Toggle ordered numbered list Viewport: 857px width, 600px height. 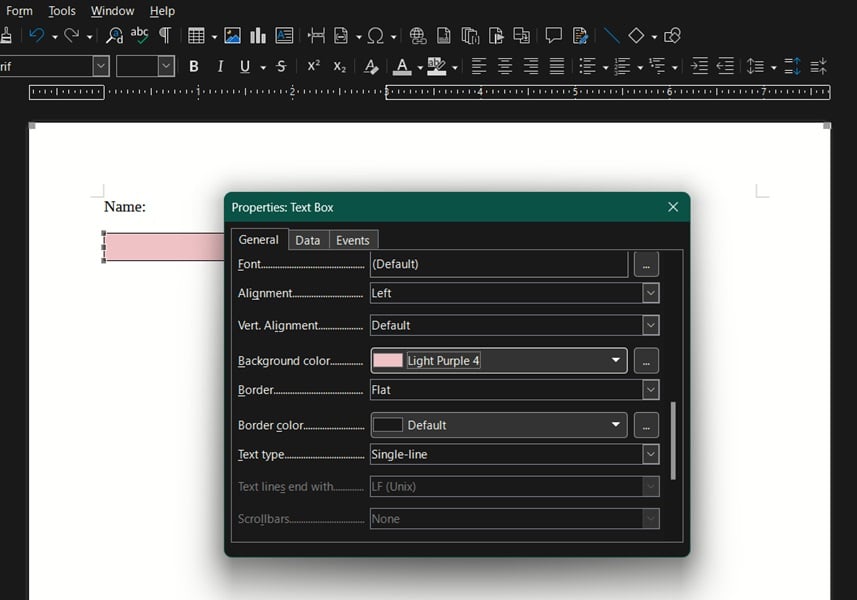click(x=623, y=67)
